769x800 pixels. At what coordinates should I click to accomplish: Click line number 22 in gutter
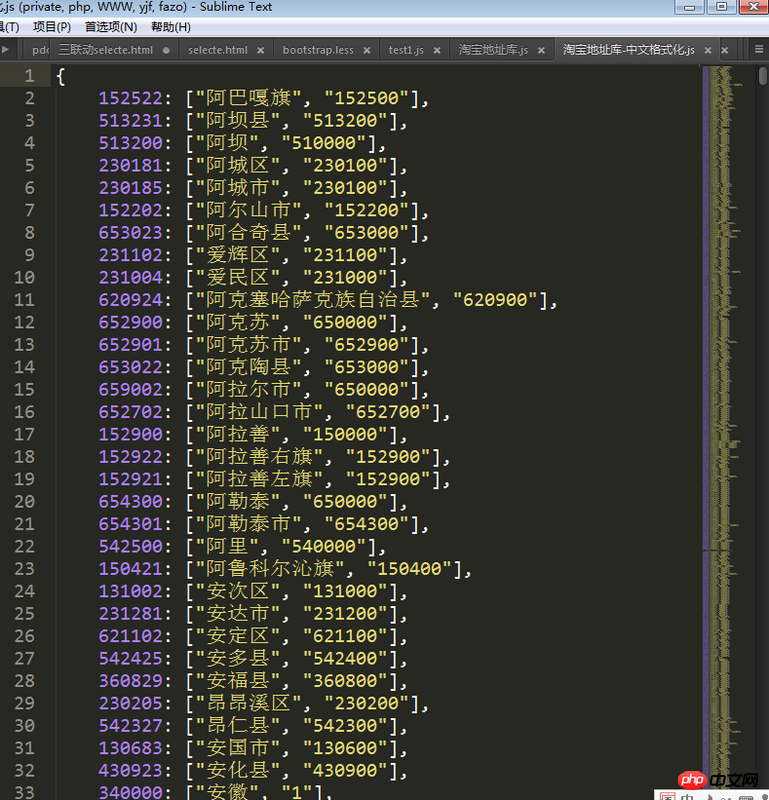pyautogui.click(x=24, y=546)
